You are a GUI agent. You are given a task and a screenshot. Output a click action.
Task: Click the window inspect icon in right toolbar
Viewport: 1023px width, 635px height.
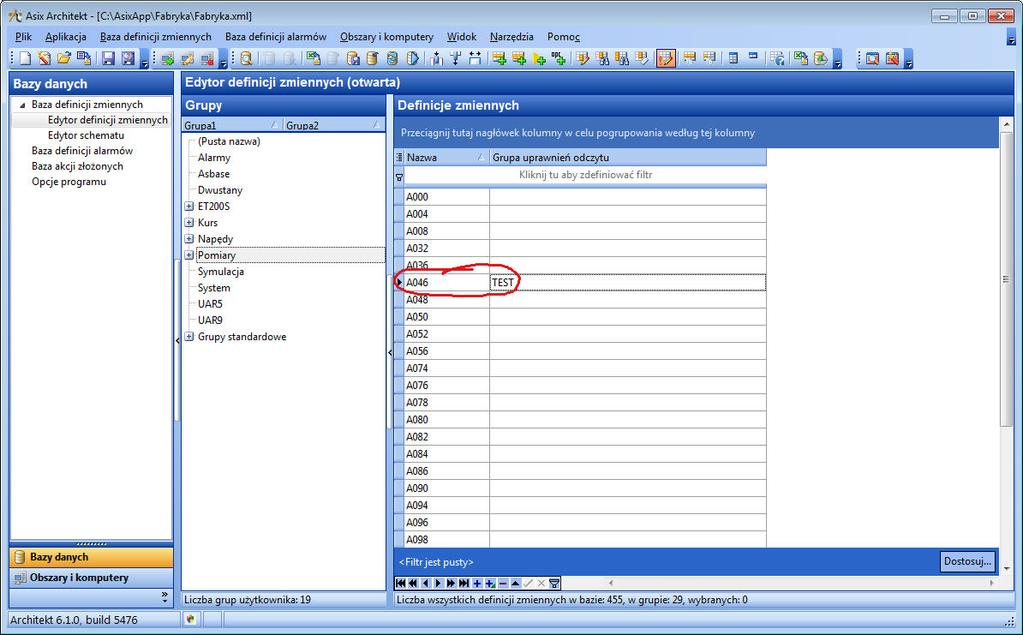point(872,58)
